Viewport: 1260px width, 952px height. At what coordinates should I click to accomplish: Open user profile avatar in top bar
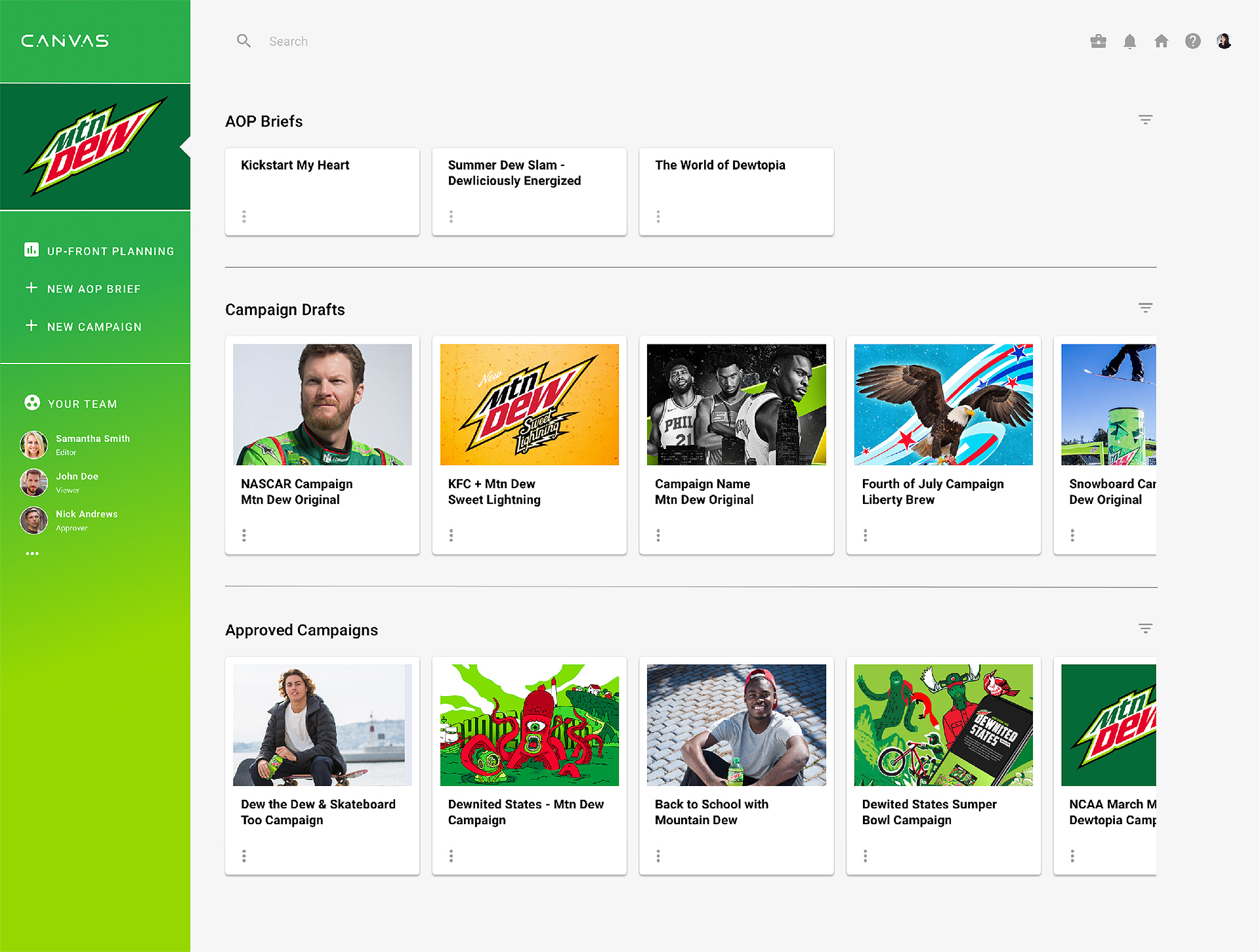click(1223, 41)
